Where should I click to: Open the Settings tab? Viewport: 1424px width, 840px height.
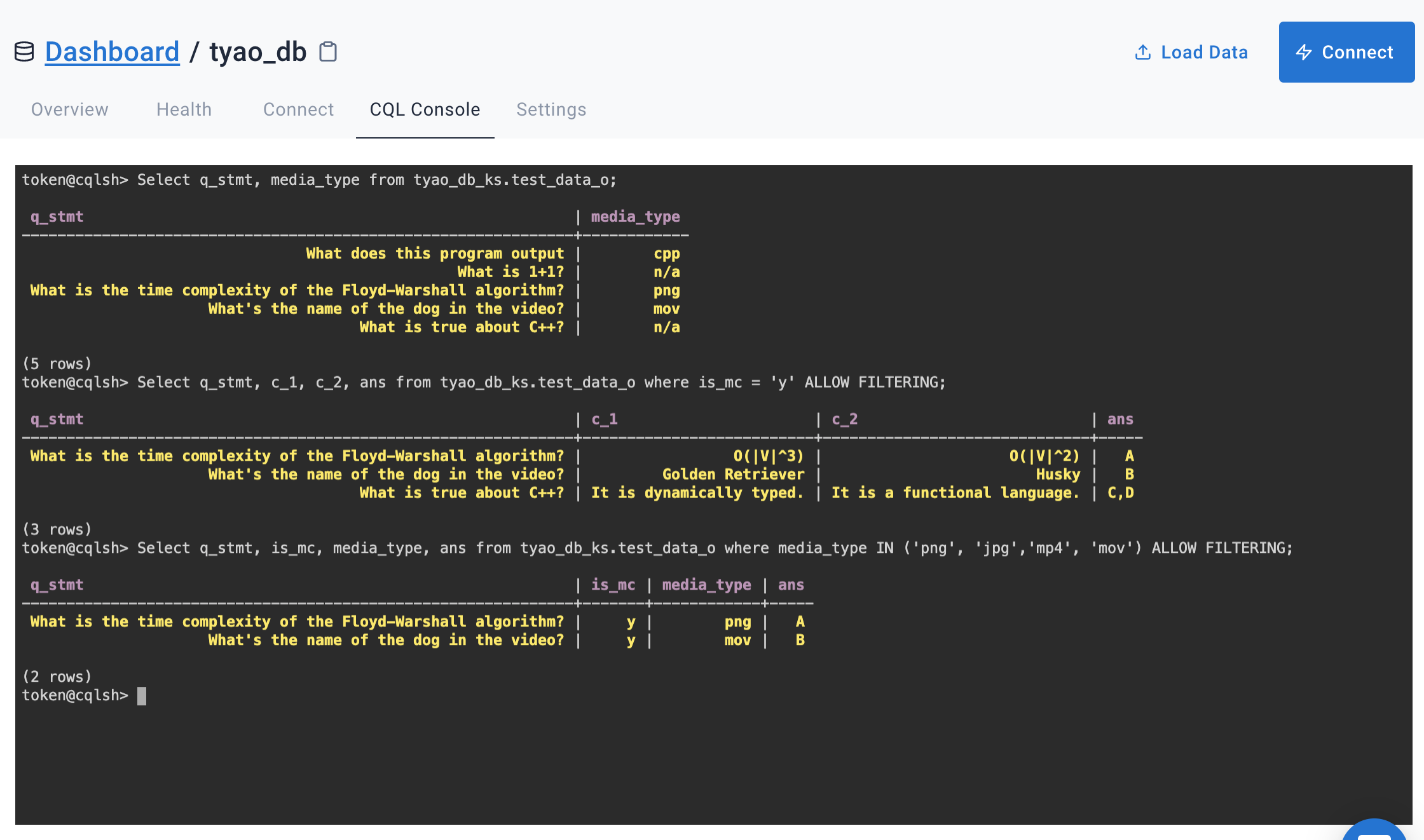click(551, 109)
